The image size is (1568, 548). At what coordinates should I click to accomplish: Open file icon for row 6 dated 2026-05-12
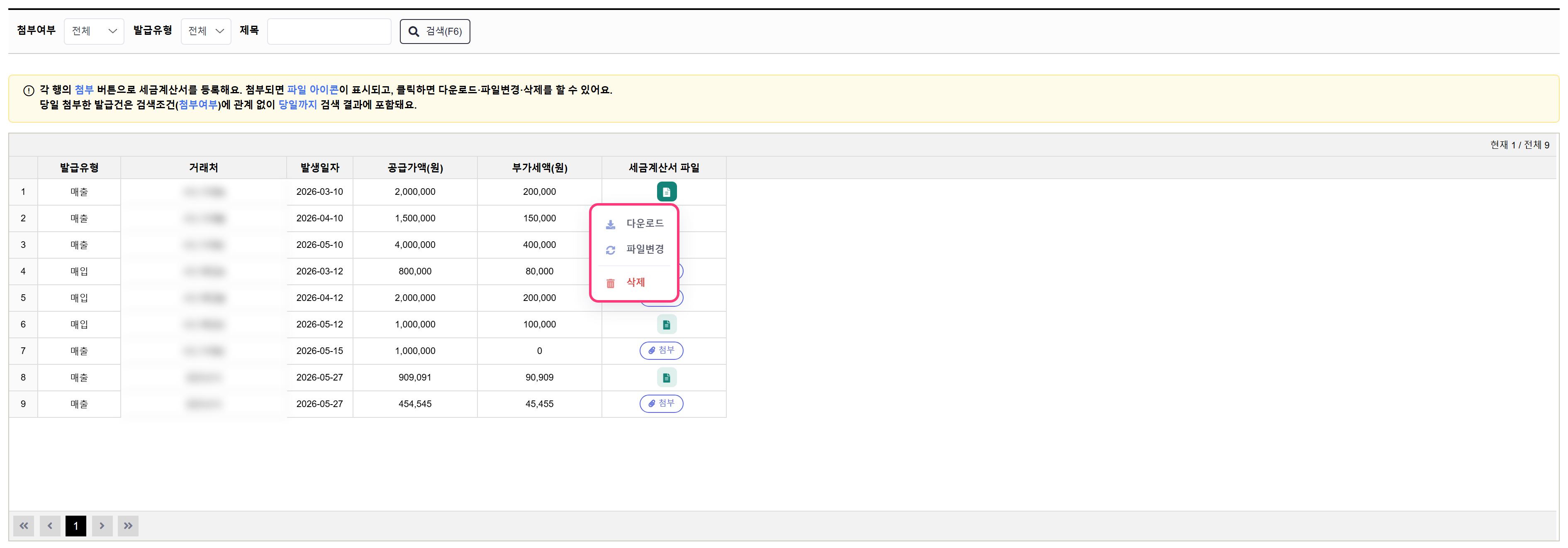(x=667, y=324)
